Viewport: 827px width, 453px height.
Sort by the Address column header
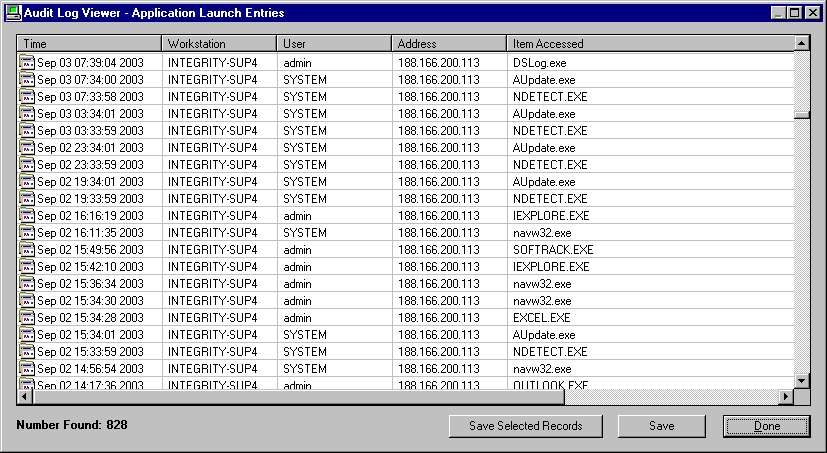click(449, 44)
